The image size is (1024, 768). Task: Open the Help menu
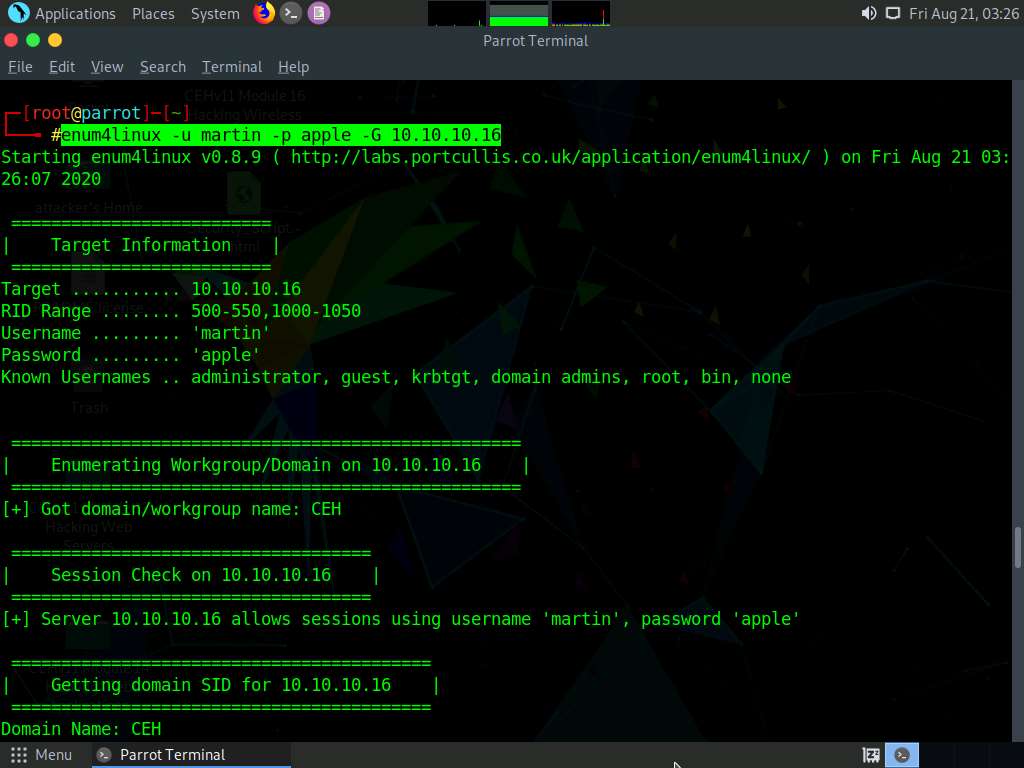293,67
